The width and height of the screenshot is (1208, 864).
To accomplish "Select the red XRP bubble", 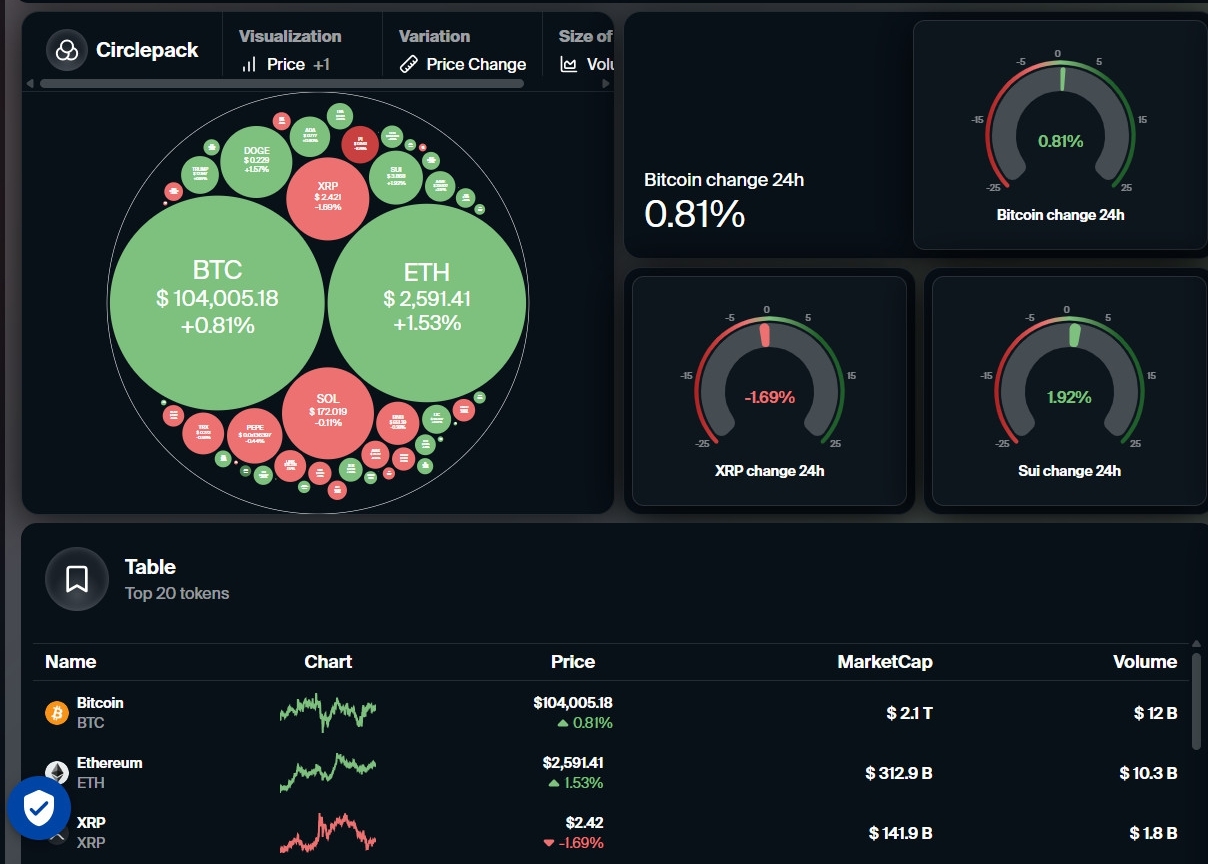I will (x=328, y=197).
